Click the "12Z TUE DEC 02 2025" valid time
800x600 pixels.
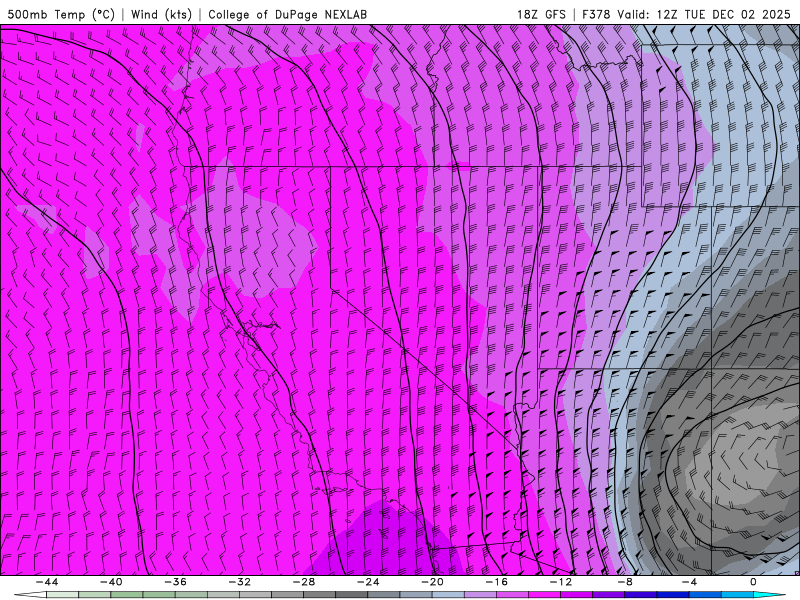coord(723,14)
